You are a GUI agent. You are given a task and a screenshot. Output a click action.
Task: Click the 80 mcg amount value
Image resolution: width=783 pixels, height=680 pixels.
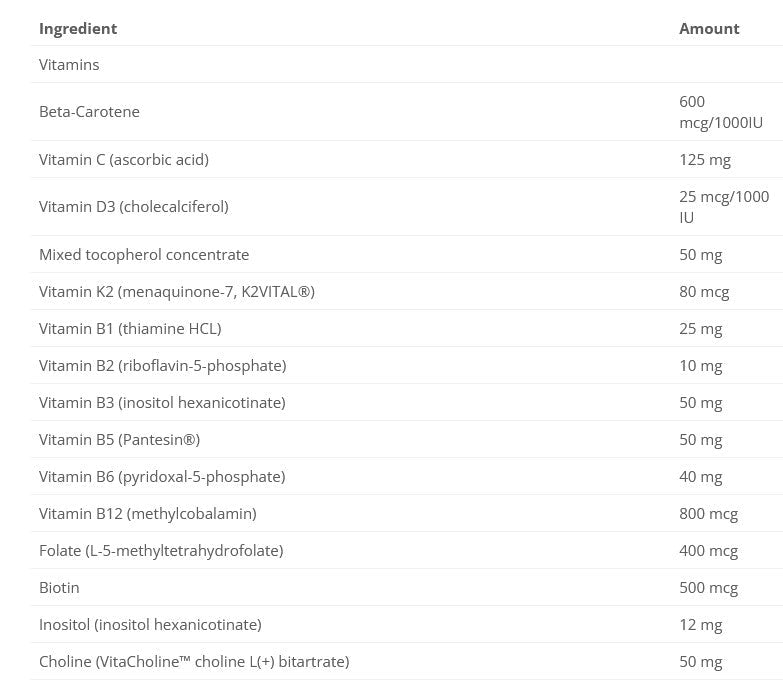click(704, 292)
